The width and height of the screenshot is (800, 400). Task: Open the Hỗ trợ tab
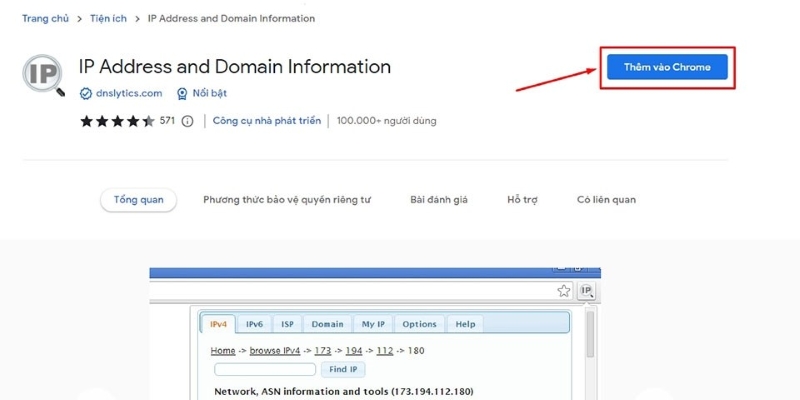522,199
